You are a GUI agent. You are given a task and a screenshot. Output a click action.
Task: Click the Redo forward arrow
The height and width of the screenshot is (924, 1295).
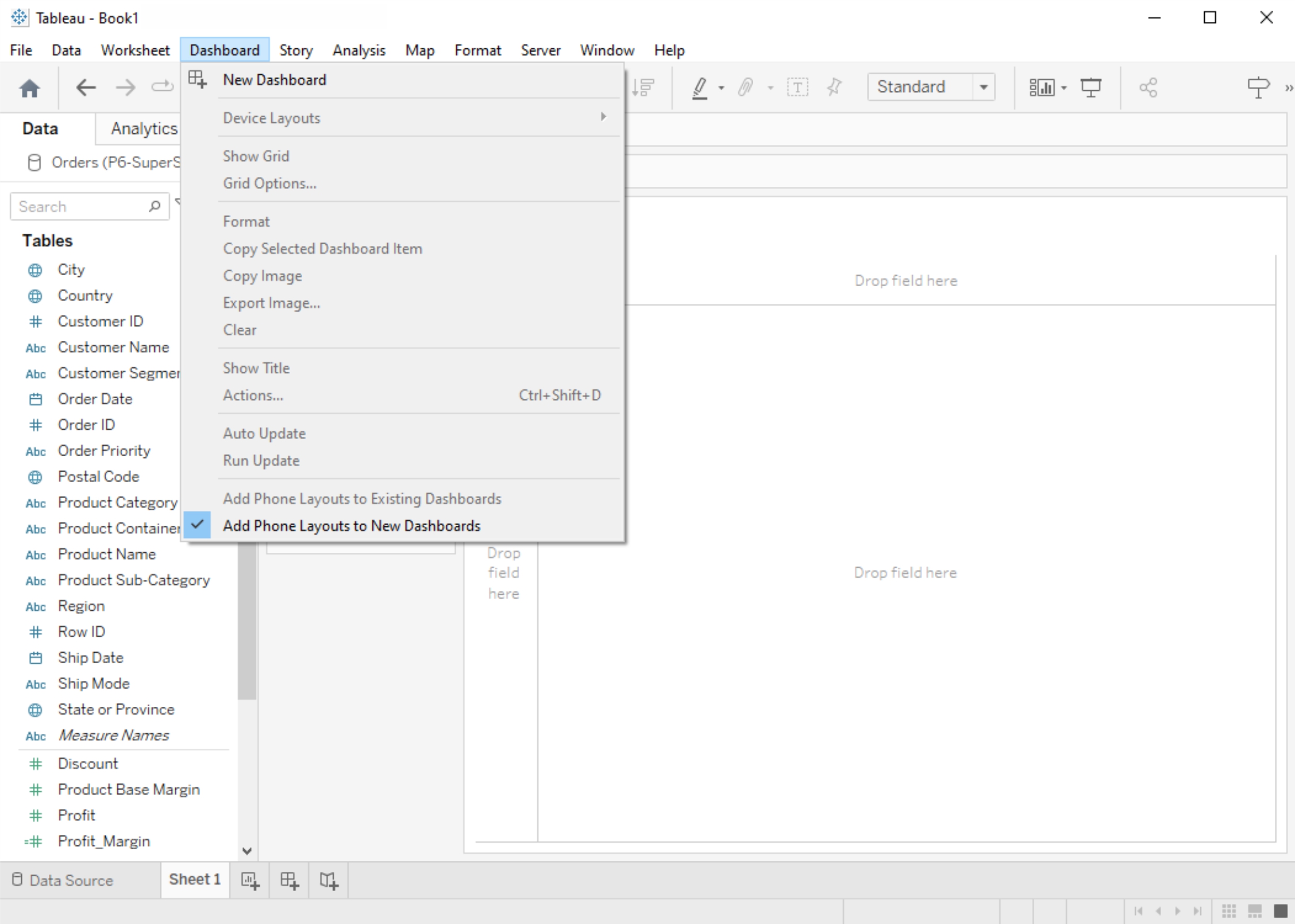[x=125, y=88]
